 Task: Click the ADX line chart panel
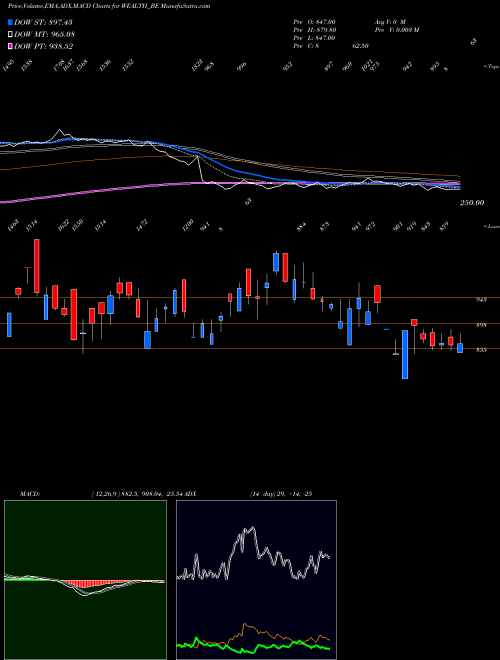(256, 580)
